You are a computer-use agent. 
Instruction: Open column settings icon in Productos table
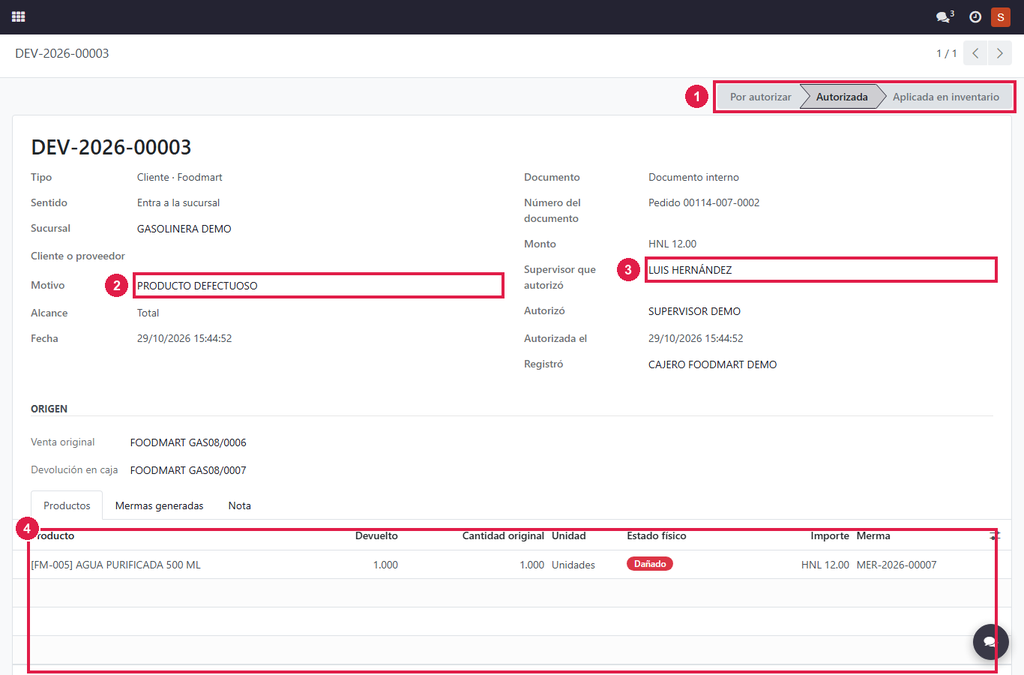995,536
